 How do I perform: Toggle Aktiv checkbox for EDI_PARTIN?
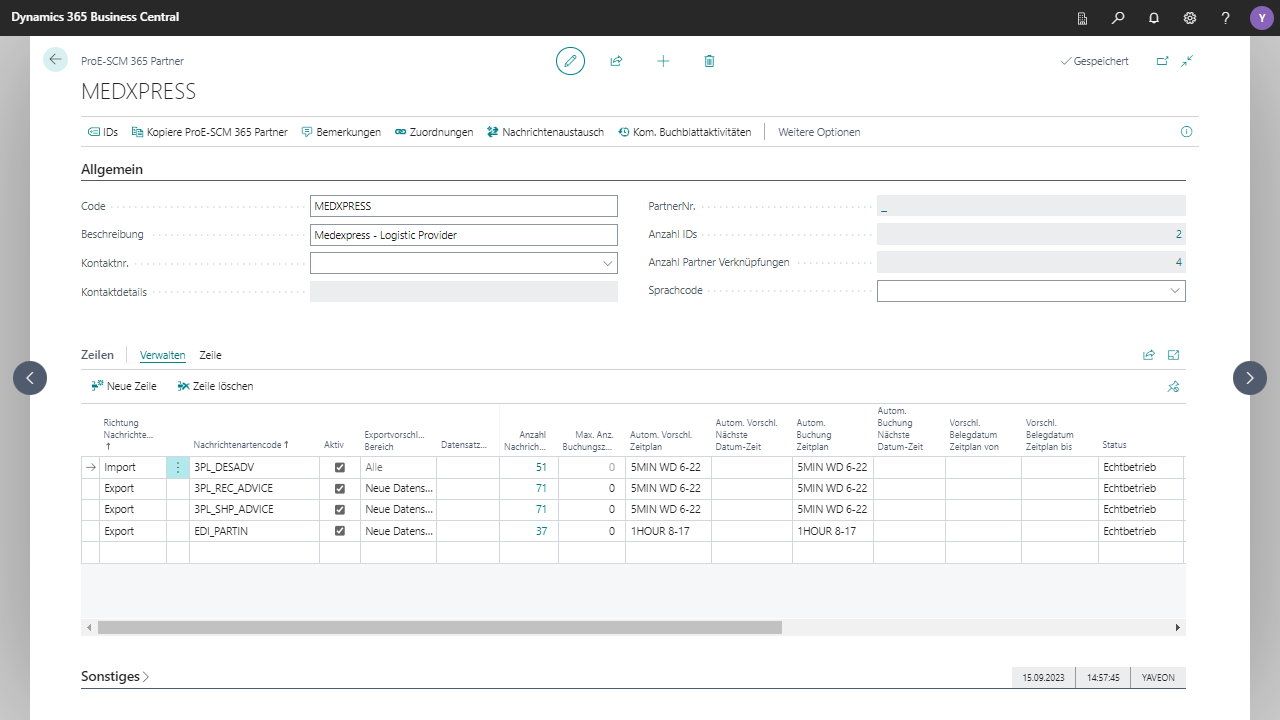[x=340, y=531]
